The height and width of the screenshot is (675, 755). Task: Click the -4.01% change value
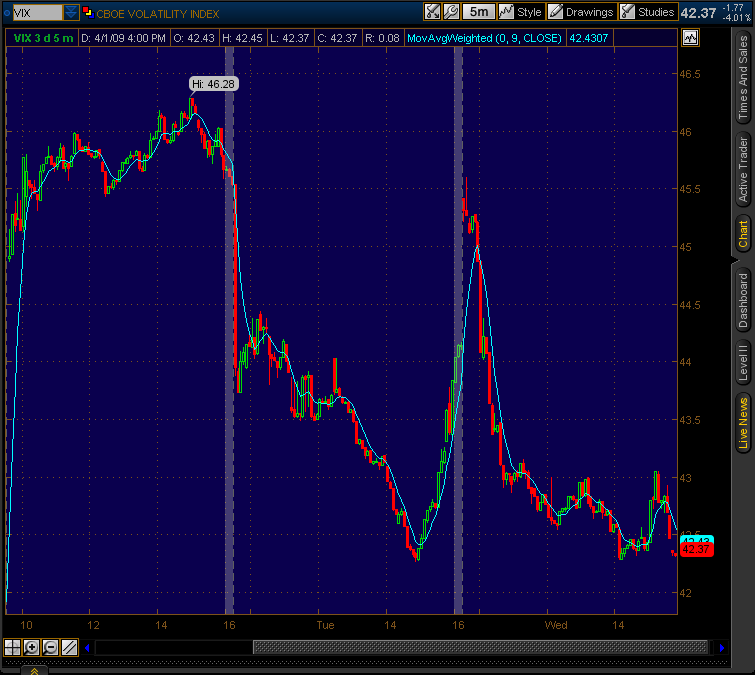tap(737, 18)
